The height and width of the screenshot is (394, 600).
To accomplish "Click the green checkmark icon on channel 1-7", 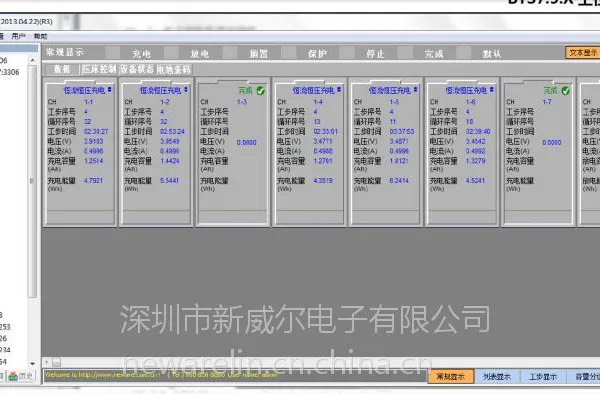I will click(566, 91).
